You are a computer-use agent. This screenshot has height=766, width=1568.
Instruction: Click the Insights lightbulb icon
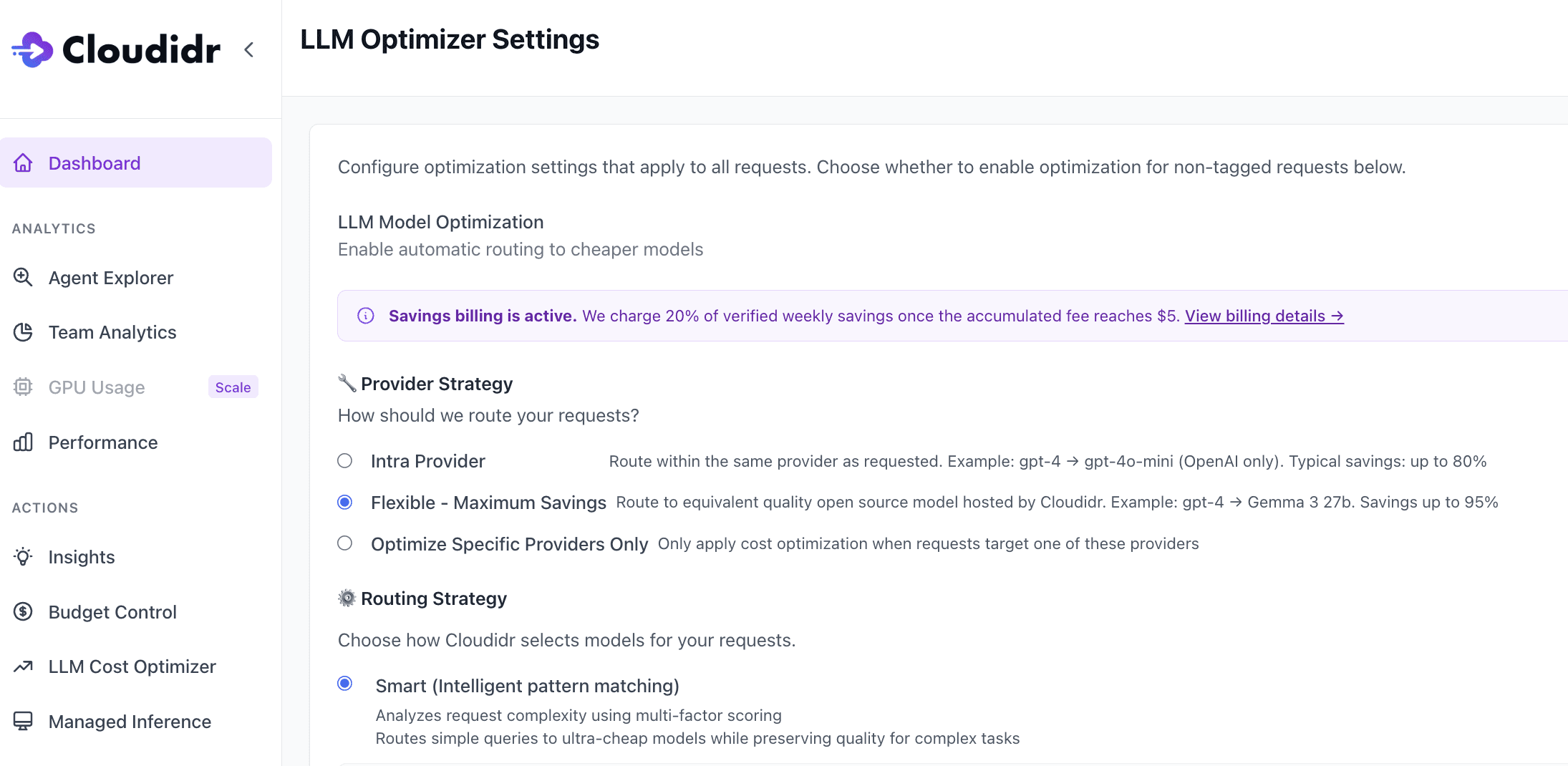24,557
